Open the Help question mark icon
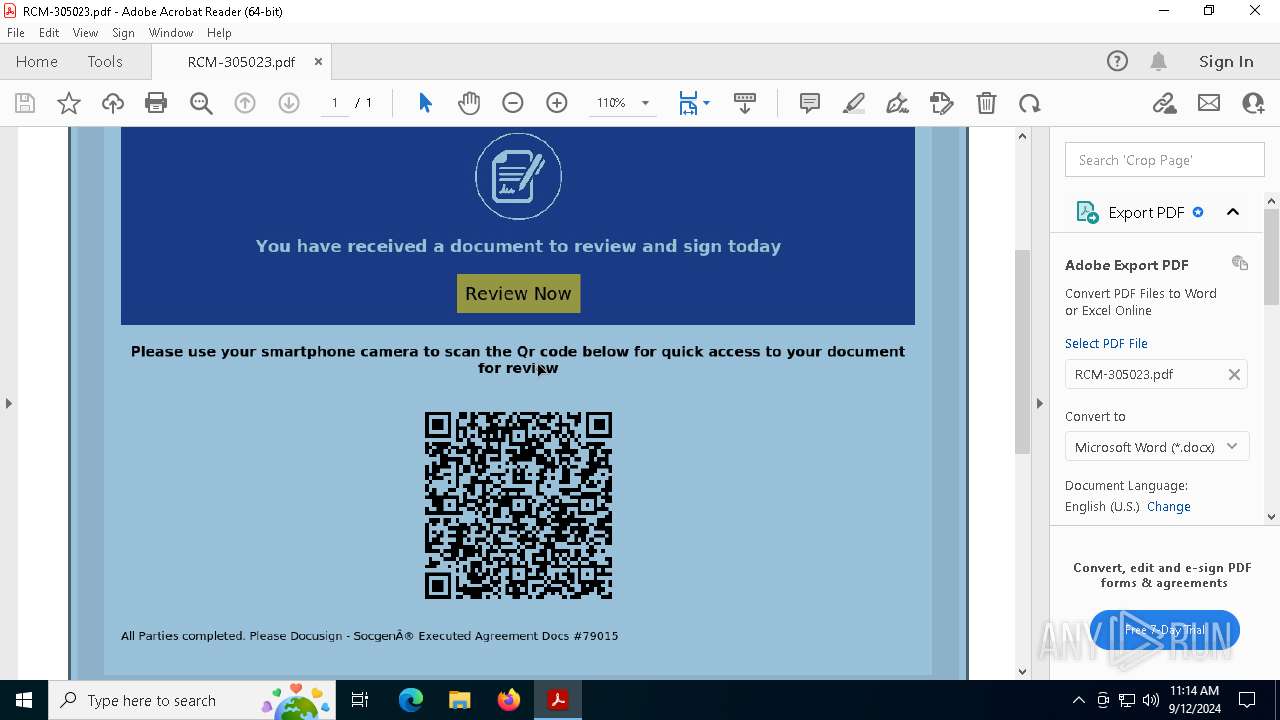 click(x=1117, y=61)
